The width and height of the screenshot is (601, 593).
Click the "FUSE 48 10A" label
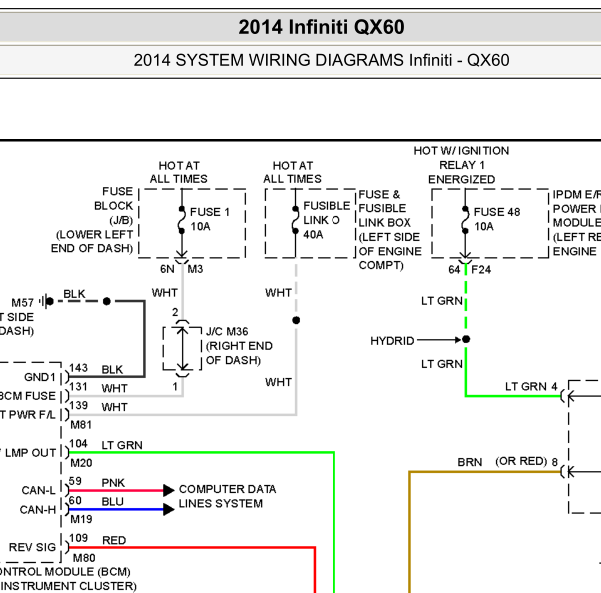pyautogui.click(x=497, y=219)
